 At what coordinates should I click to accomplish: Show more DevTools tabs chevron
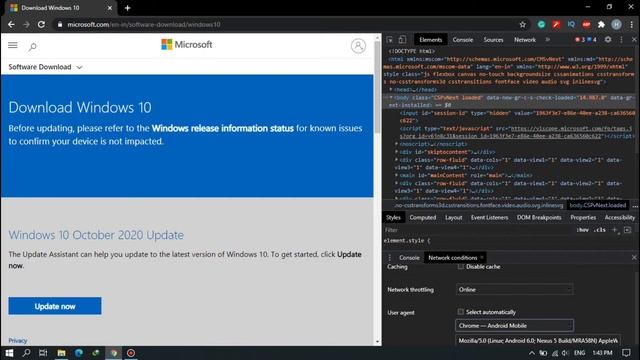548,40
